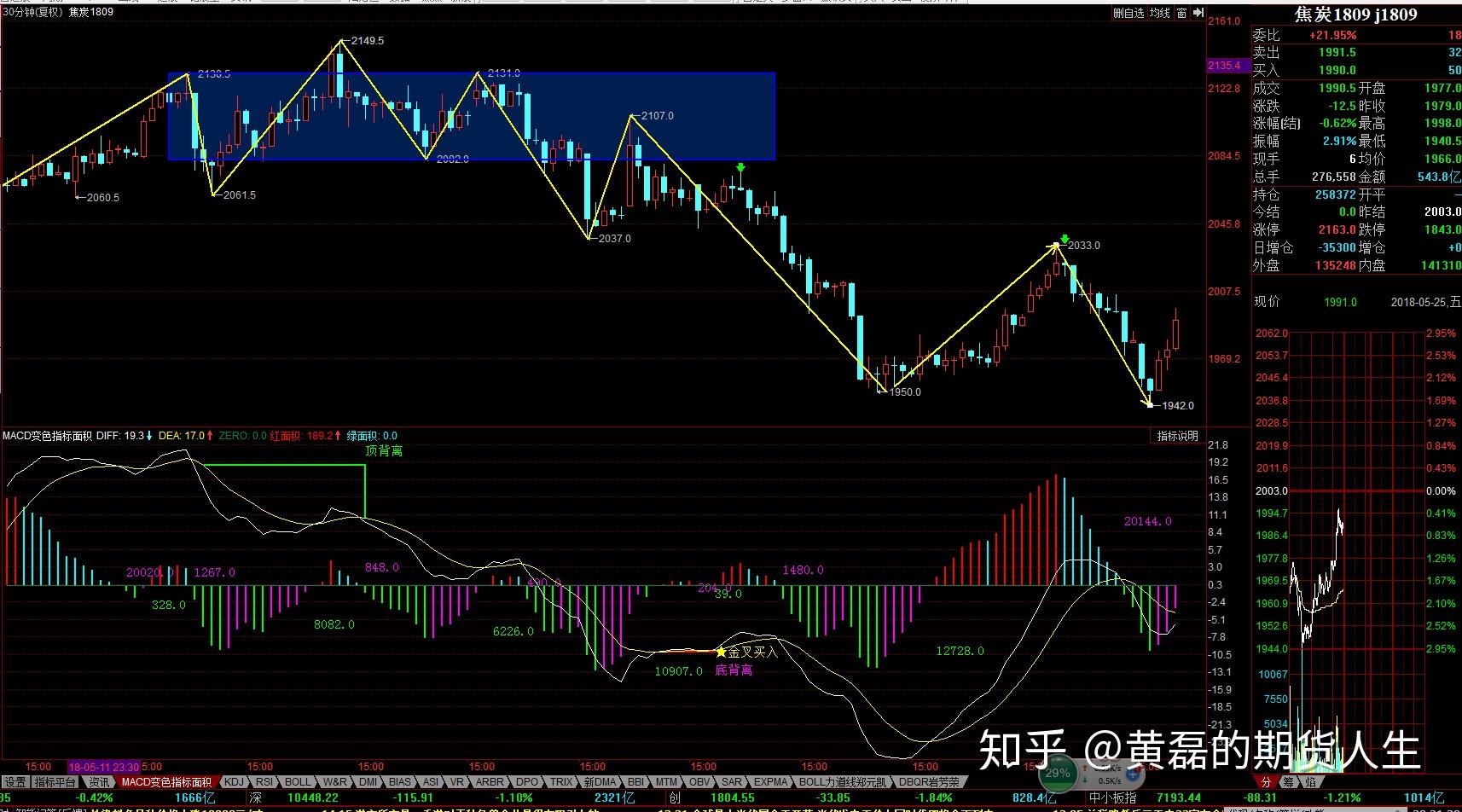Click the 窗 window button
The width and height of the screenshot is (1462, 812).
click(1182, 13)
